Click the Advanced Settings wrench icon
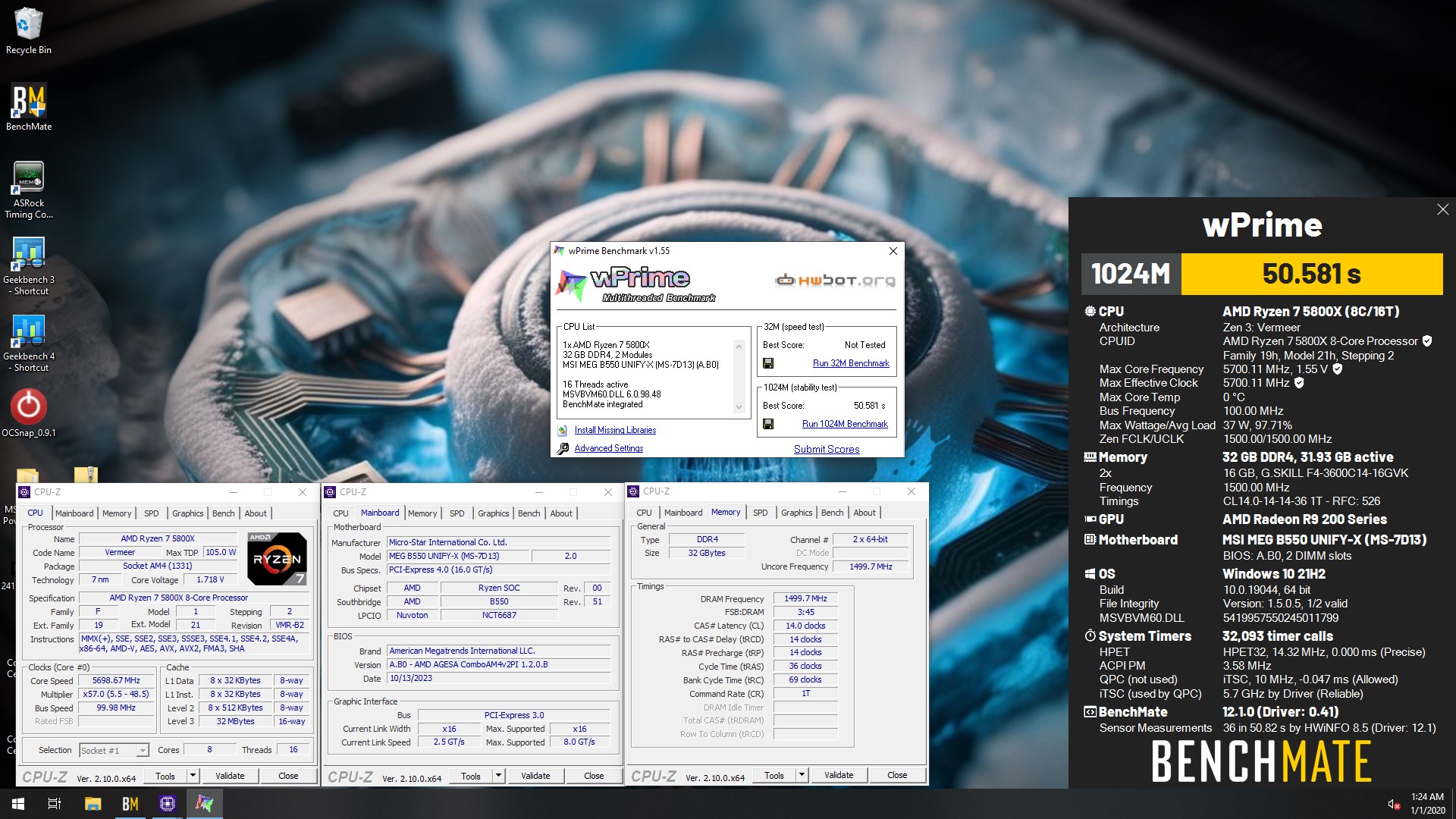This screenshot has height=819, width=1456. pos(563,448)
